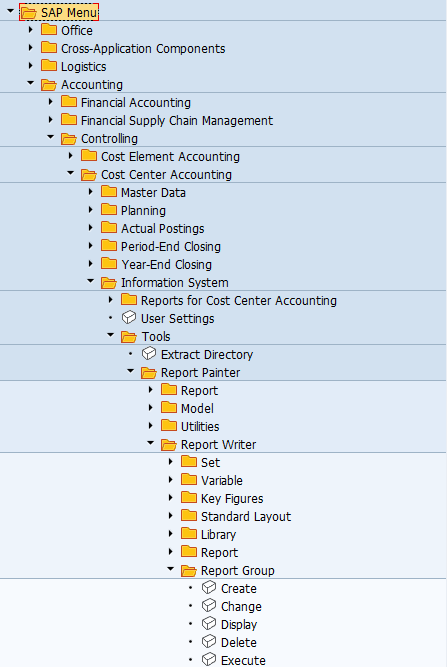This screenshot has height=667, width=447.
Task: Select the Report Group label
Action: coord(237,570)
